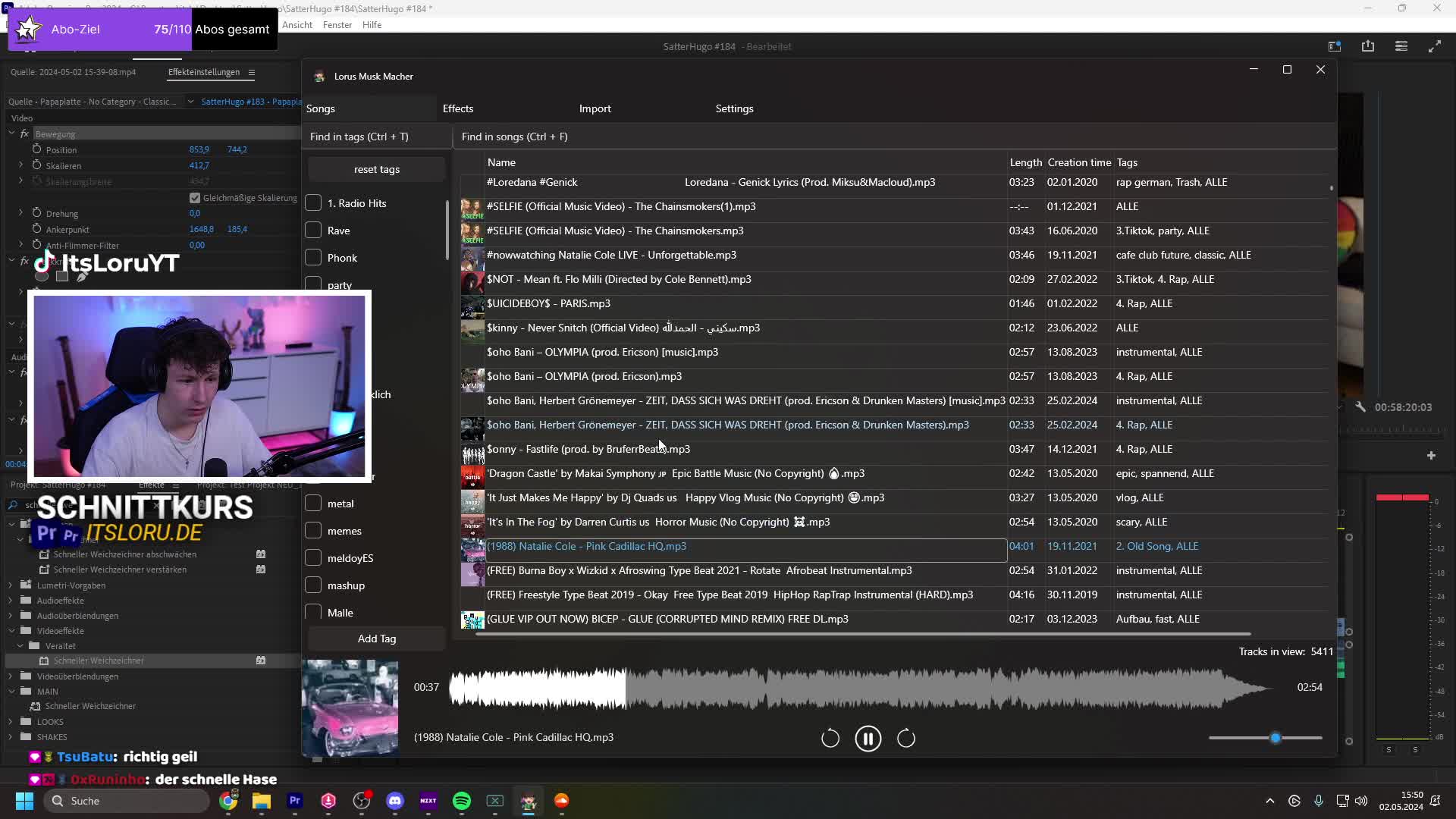Open Discord from the taskbar
This screenshot has height=819, width=1456.
(x=395, y=801)
